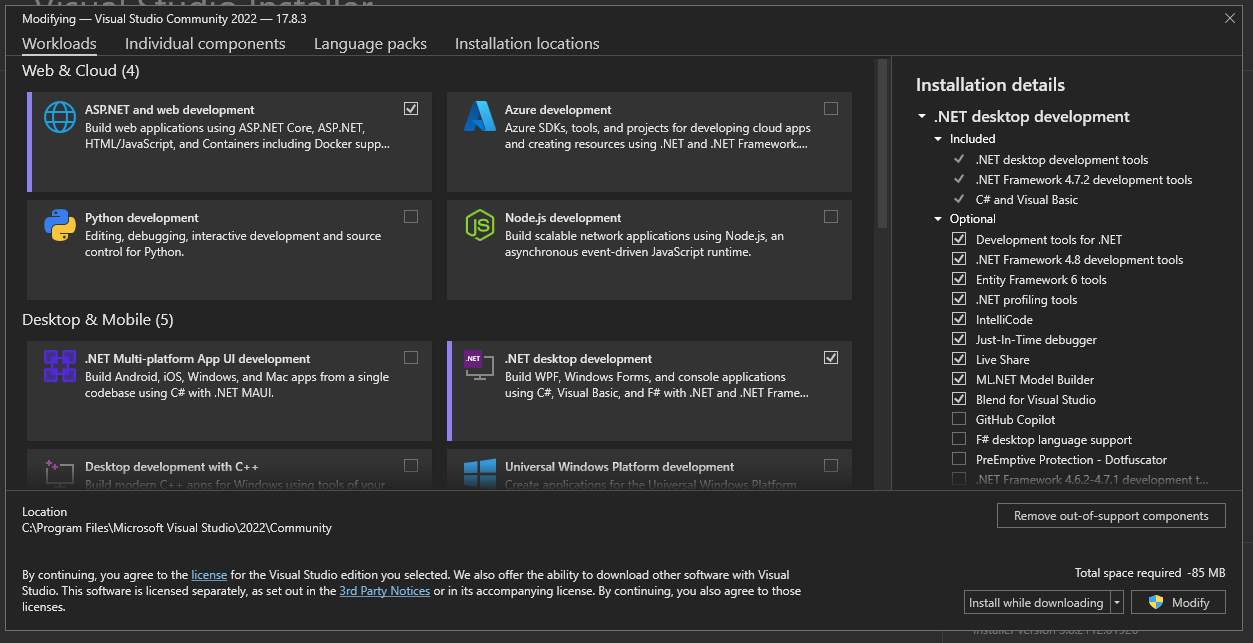
Task: Enable GitHub Copilot component
Action: click(959, 419)
